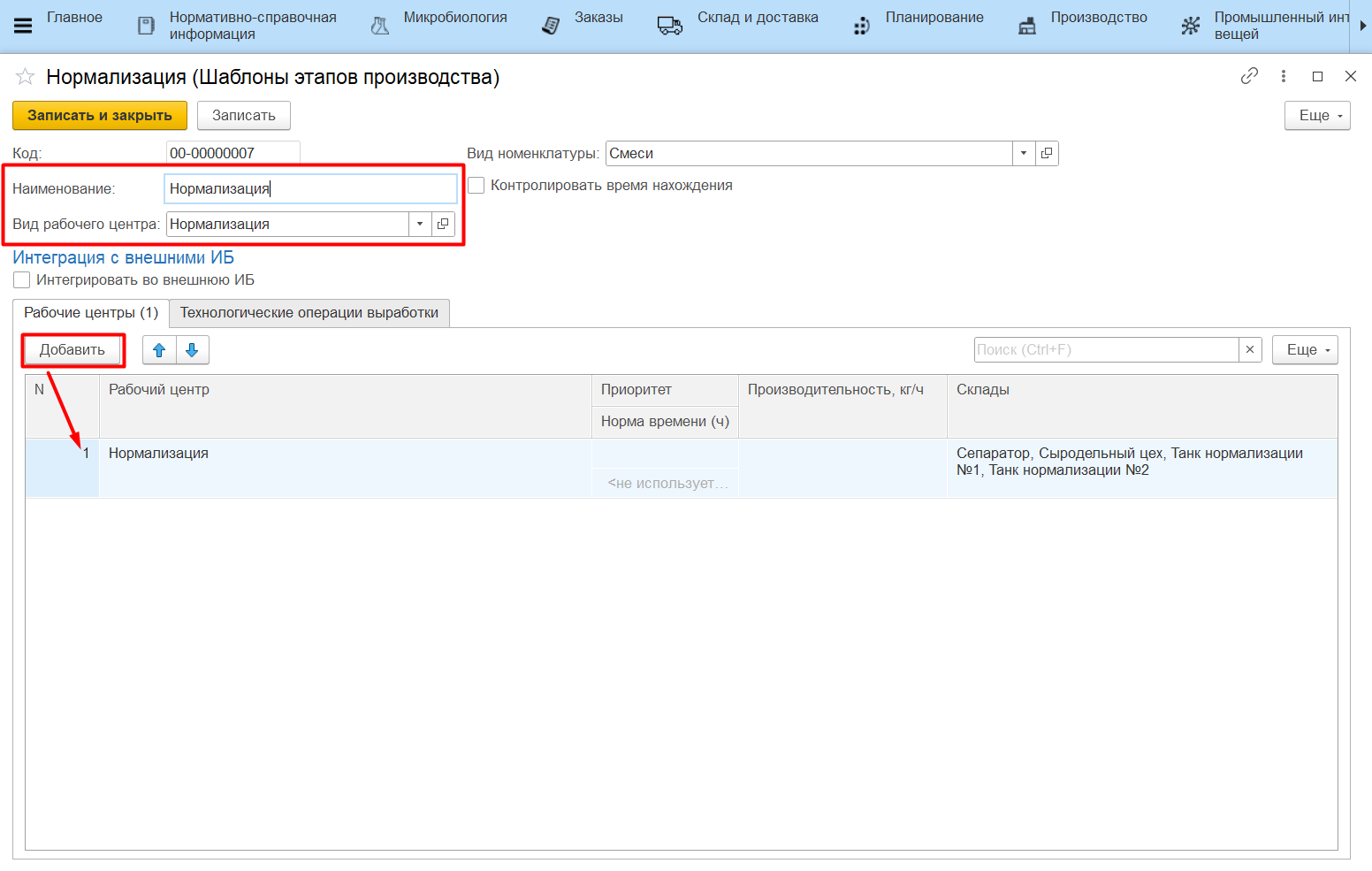Enable Контролировать время нахождения checkbox
1372x871 pixels.
click(476, 186)
